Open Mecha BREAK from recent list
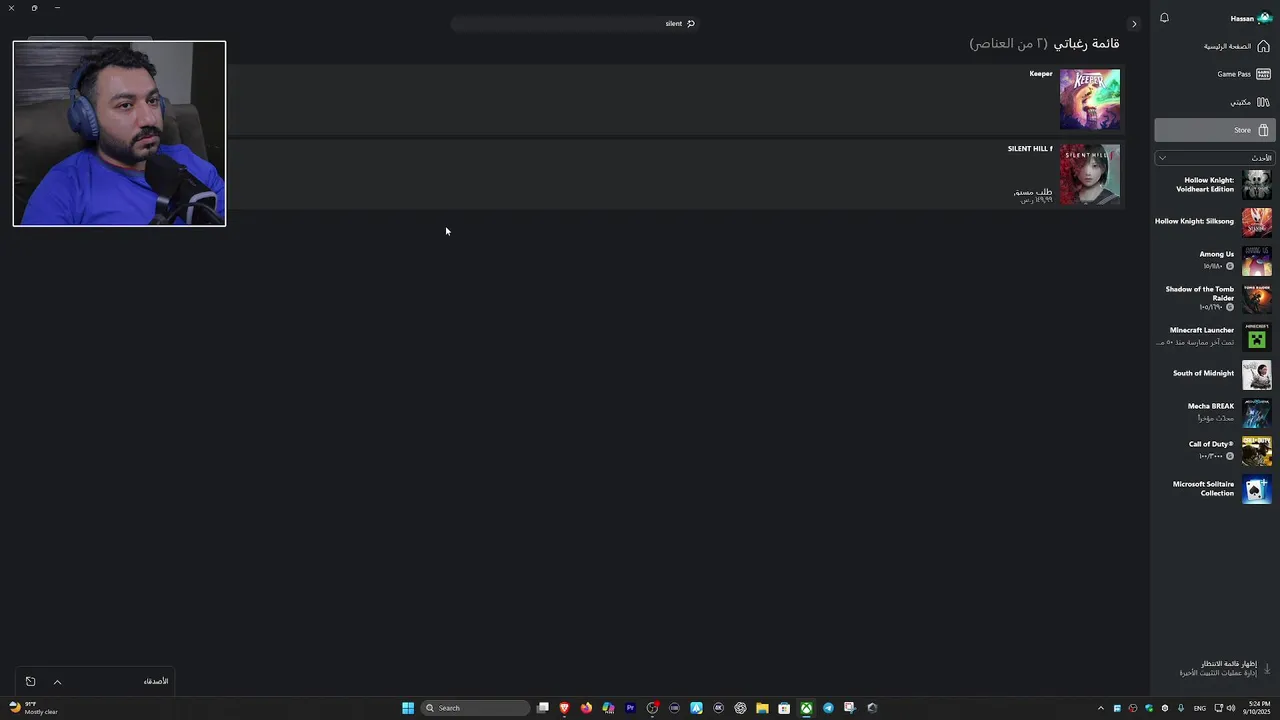 click(1214, 412)
